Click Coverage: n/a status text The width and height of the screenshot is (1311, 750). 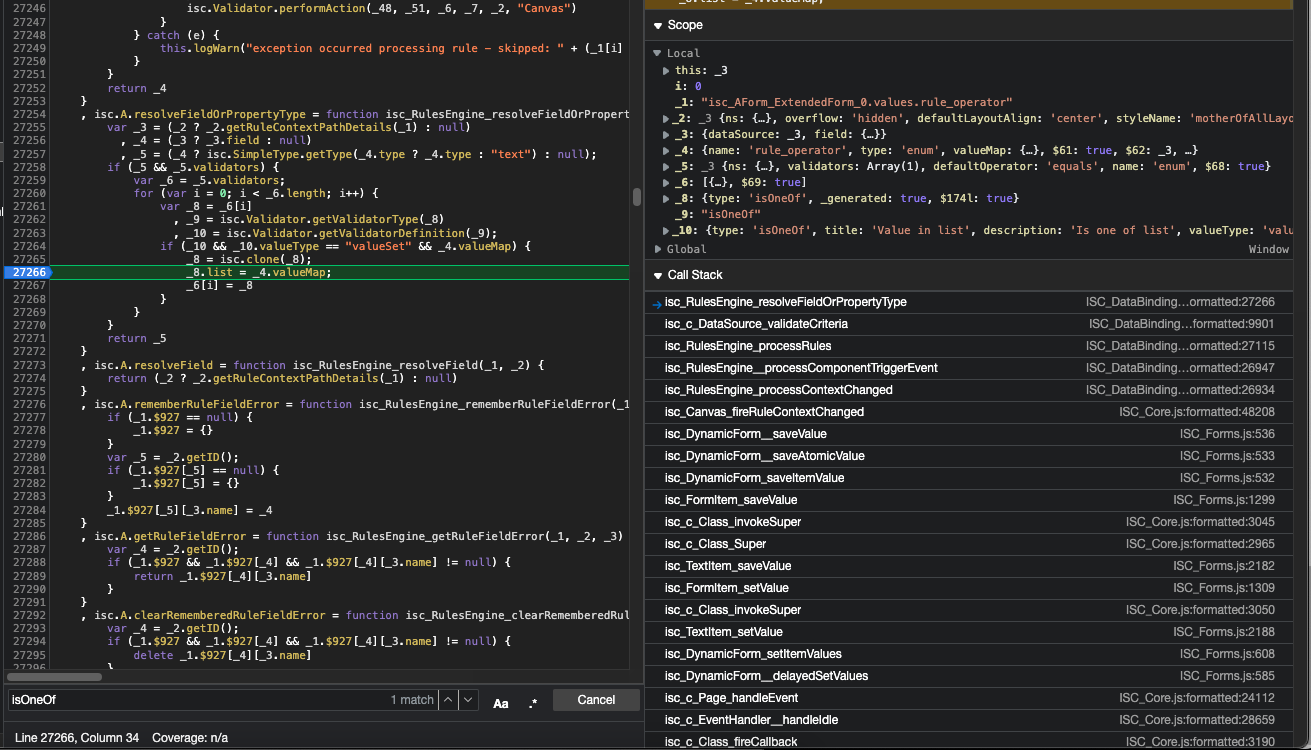190,738
